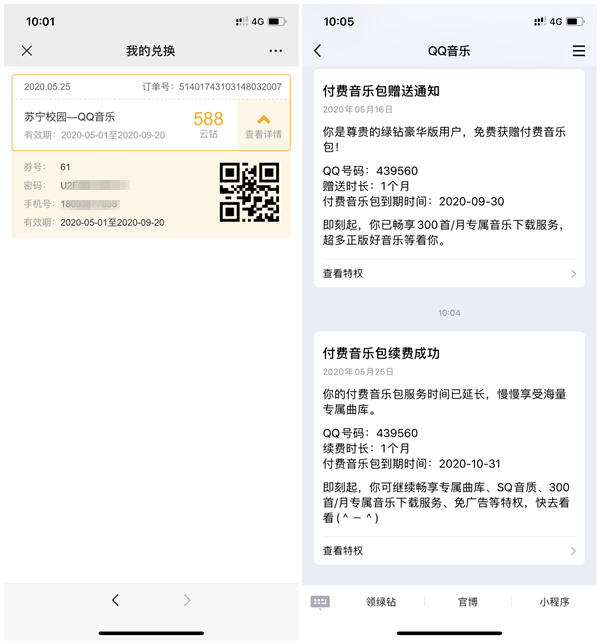
Task: Tap expiry date 2020-09-30 in gift card
Action: pyautogui.click(x=471, y=202)
